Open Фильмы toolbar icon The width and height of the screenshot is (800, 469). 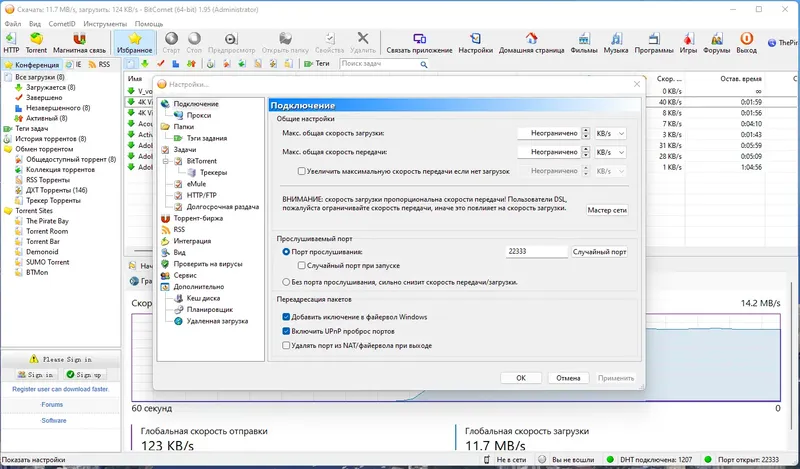(584, 43)
